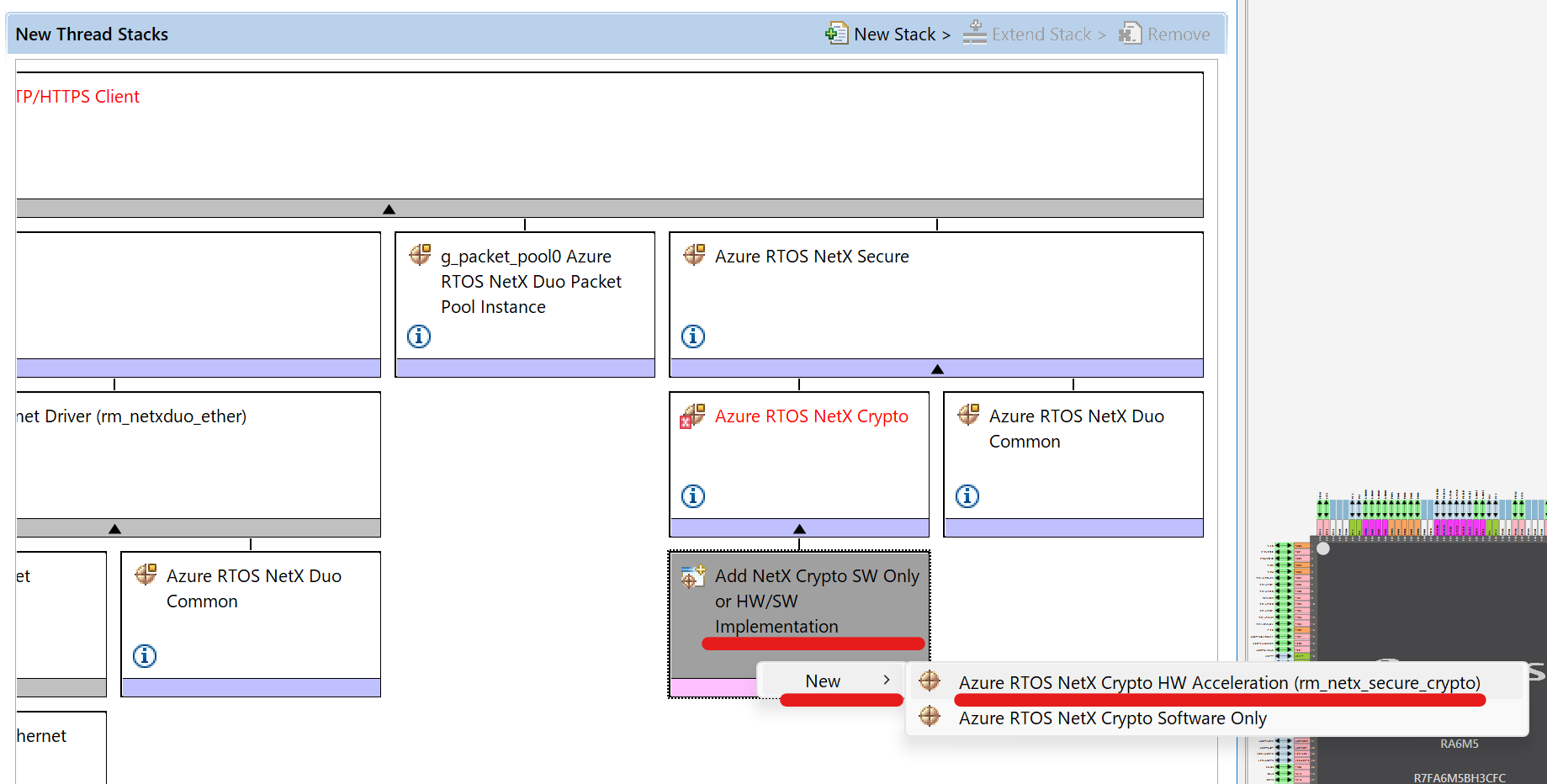Click NetX Duo Common icon under Ethernet Driver
This screenshot has width=1547, height=784.
pyautogui.click(x=146, y=574)
